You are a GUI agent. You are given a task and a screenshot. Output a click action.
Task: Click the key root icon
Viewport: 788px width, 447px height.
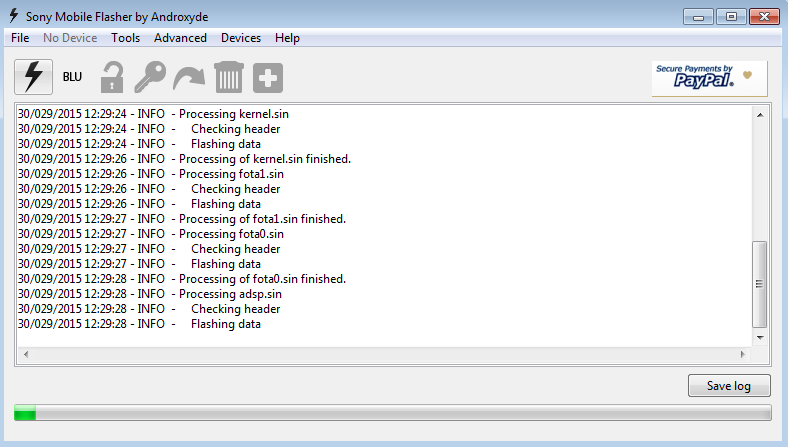point(150,77)
